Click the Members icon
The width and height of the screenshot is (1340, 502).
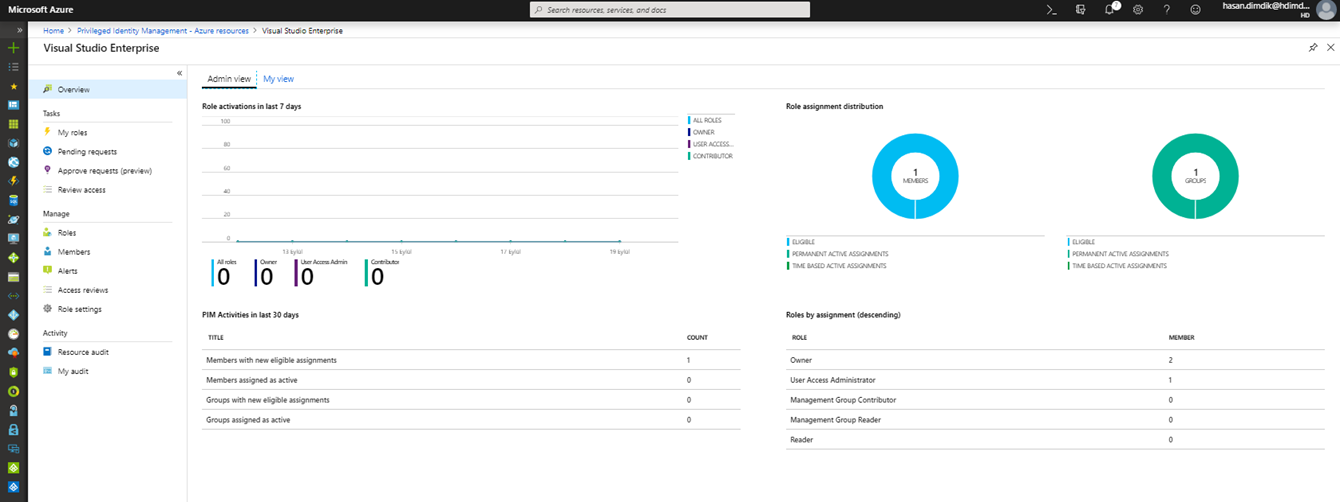[x=47, y=252]
